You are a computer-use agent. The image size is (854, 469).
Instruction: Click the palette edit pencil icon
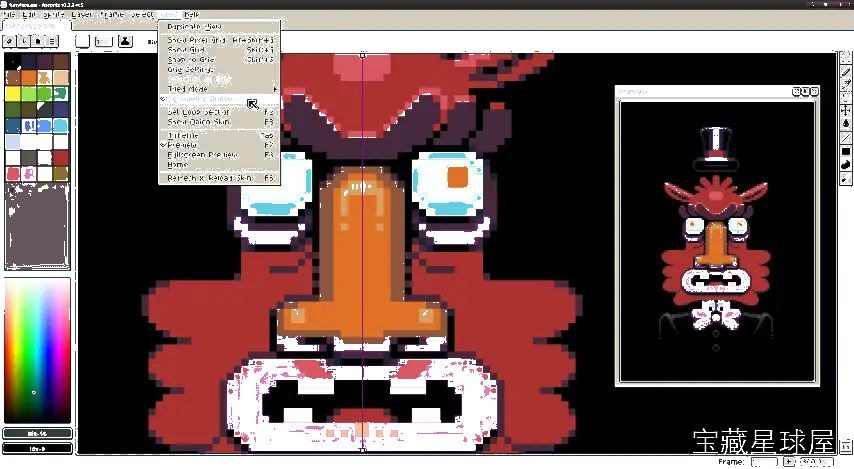pyautogui.click(x=10, y=41)
